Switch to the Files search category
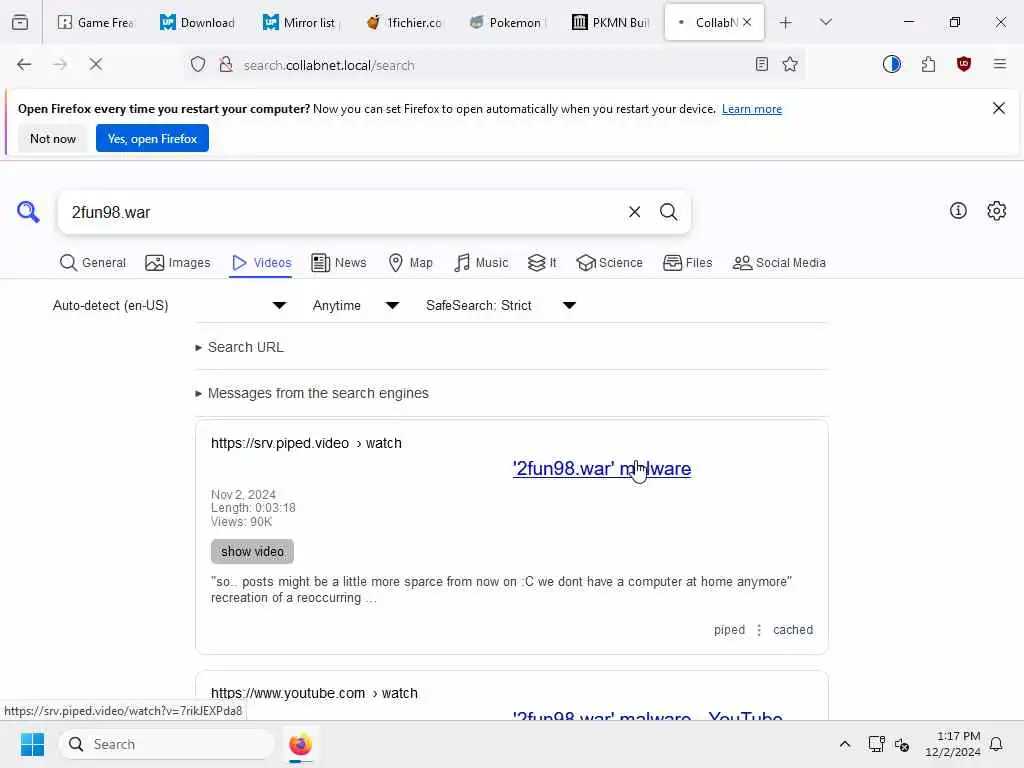 pyautogui.click(x=688, y=263)
